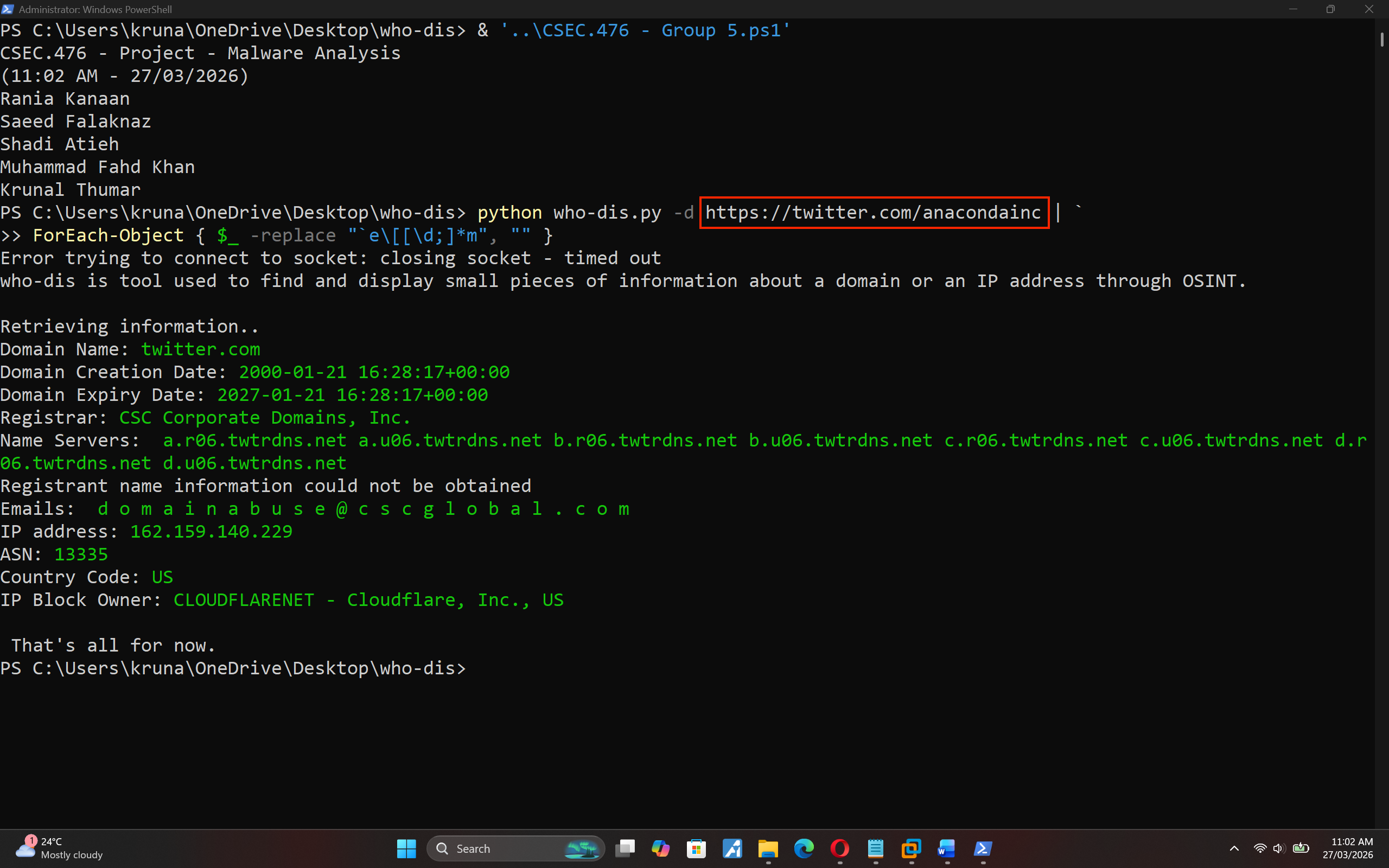Switch to Microsoft Word on the taskbar

[947, 848]
